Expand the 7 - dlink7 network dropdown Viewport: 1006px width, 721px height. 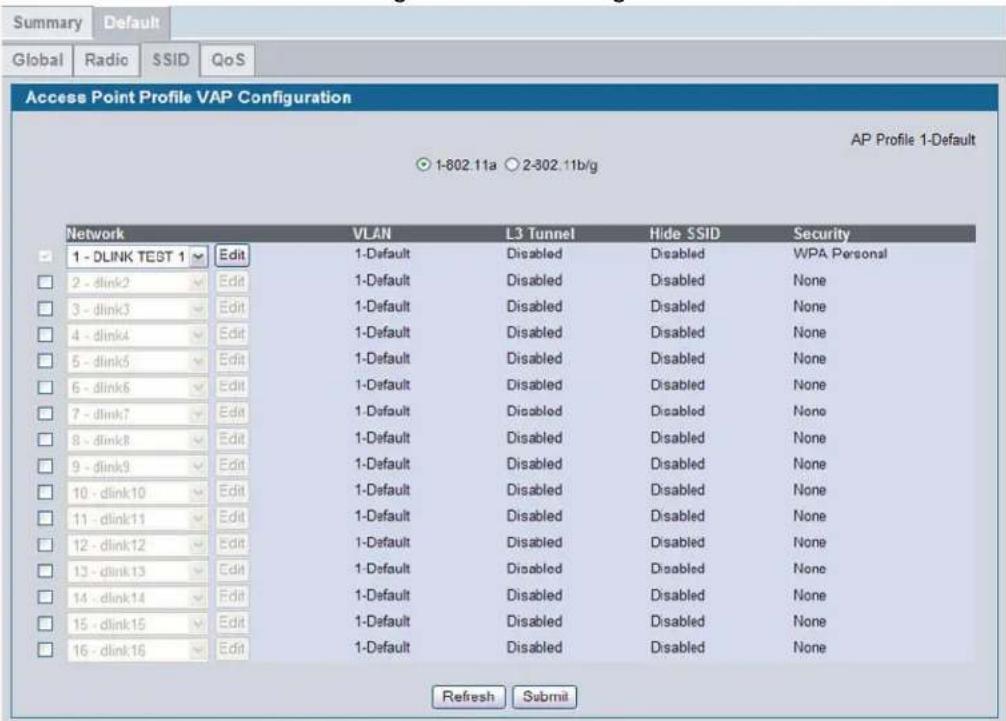point(137,414)
